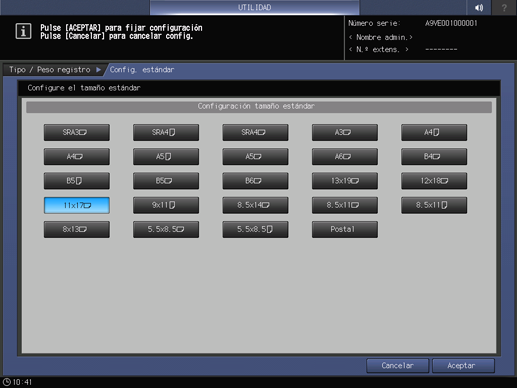
Task: Choose the A3 landscape size button
Action: tap(345, 132)
